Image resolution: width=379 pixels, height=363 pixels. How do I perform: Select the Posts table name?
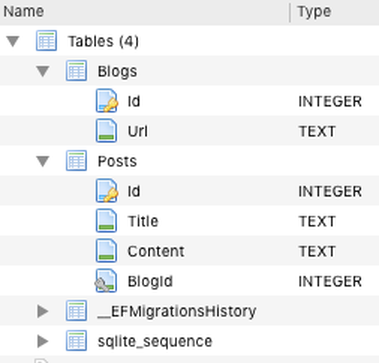point(117,162)
